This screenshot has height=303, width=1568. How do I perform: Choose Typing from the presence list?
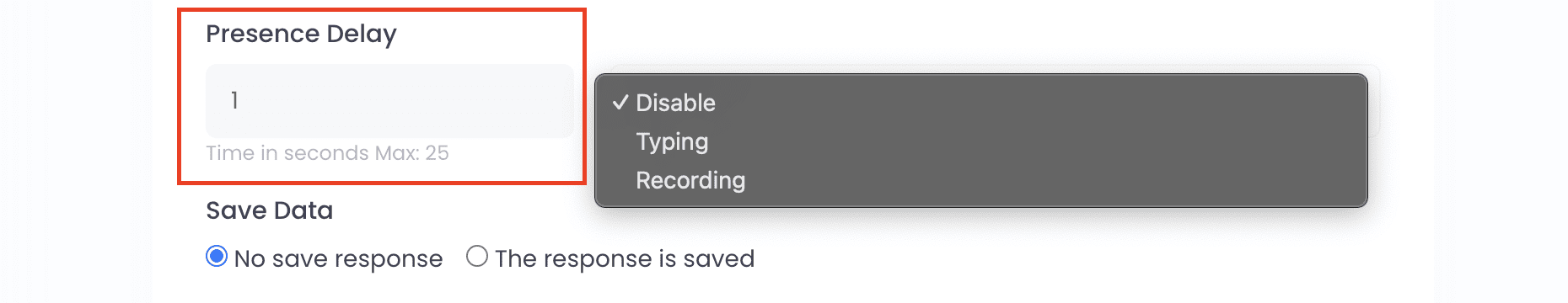(980, 141)
